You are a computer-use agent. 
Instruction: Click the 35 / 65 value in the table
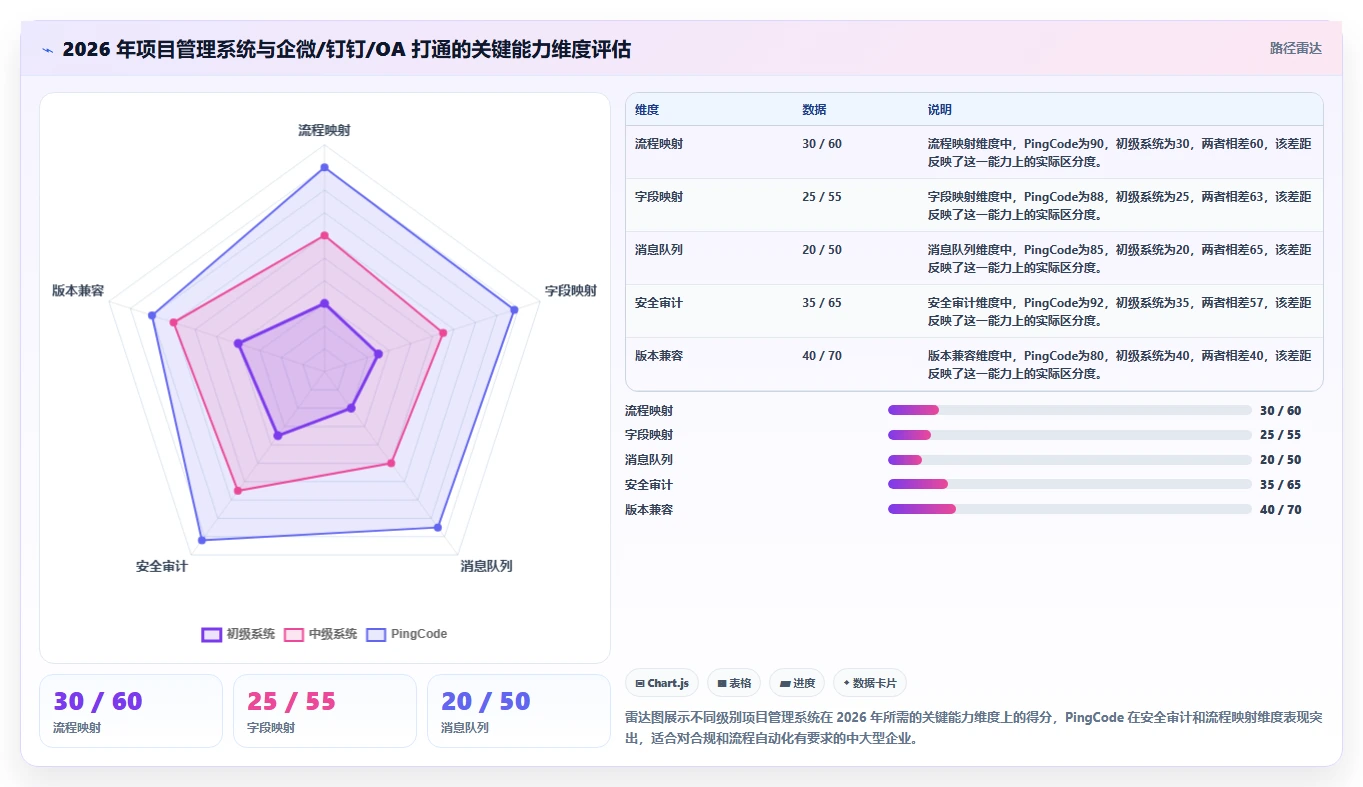tap(822, 303)
